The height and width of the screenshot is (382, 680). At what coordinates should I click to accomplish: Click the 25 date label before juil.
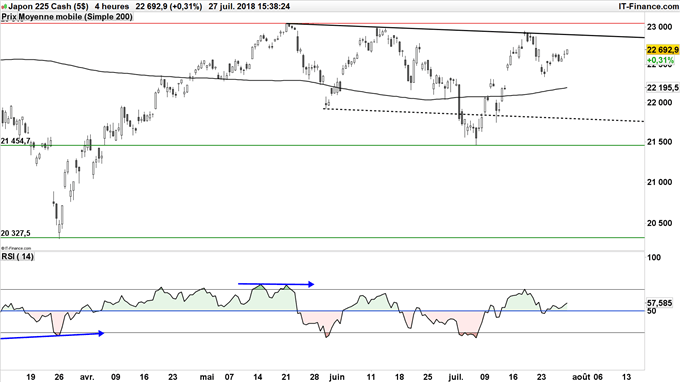[x=428, y=377]
